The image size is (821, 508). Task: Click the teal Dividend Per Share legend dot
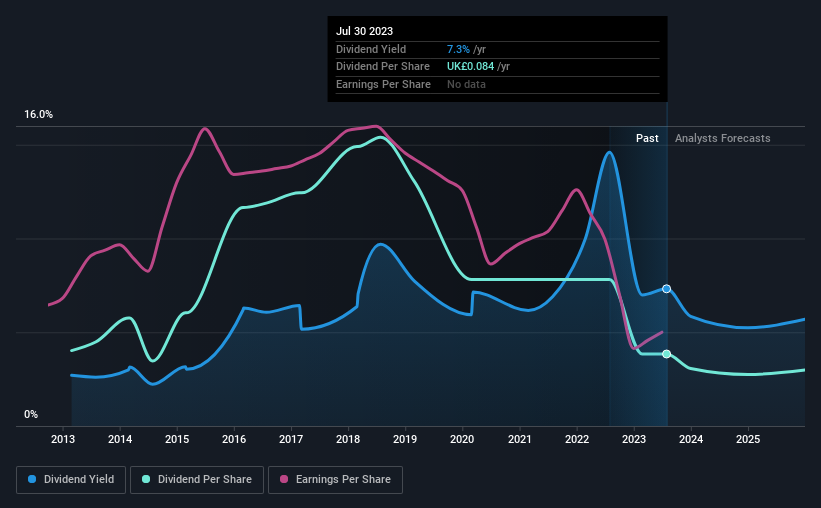(x=146, y=479)
